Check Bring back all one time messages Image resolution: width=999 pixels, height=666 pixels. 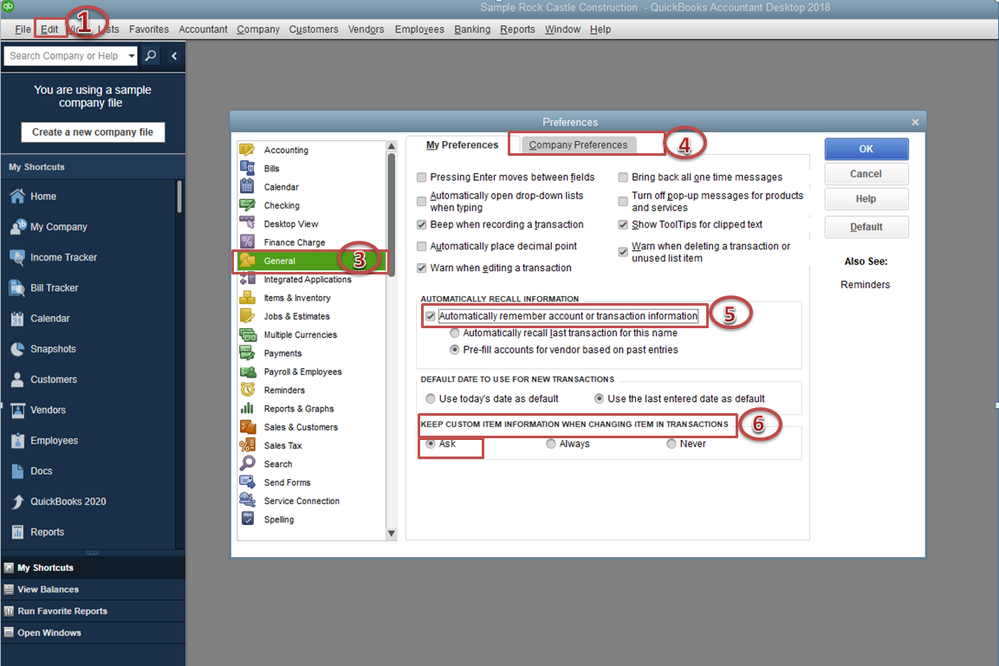[623, 177]
